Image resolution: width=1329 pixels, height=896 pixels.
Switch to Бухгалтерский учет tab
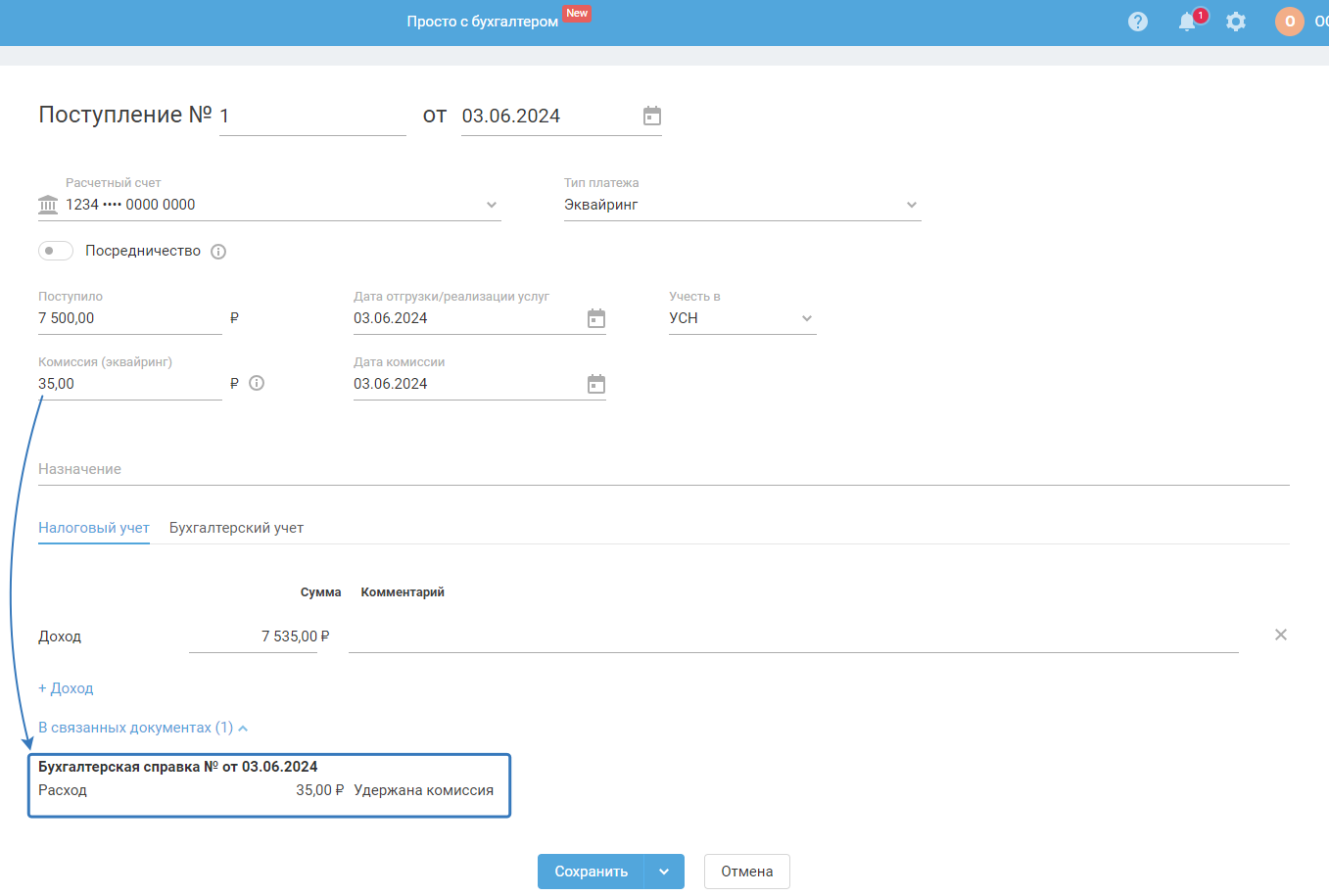pos(236,528)
